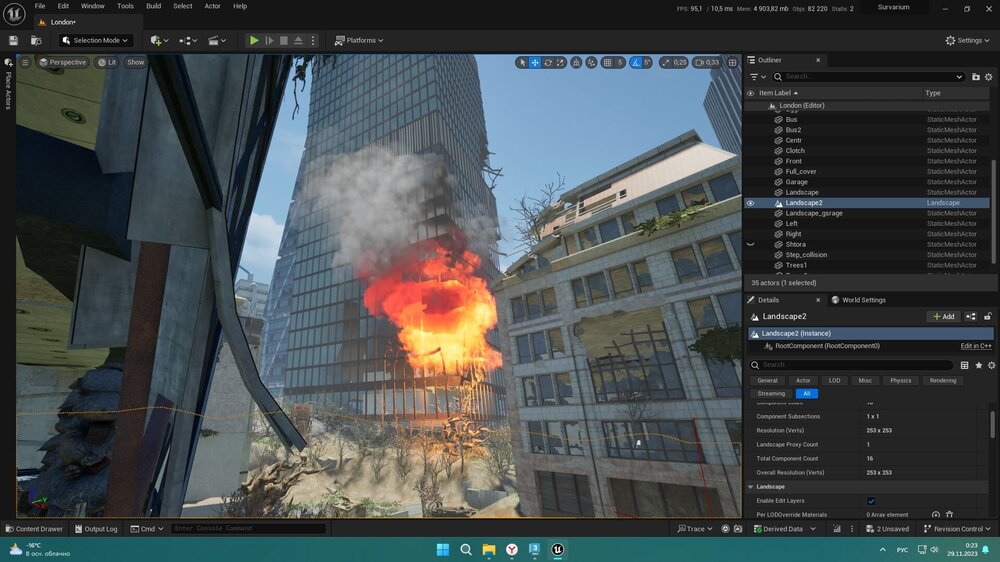Switch to the World Settings tab
The image size is (1000, 562).
863,300
